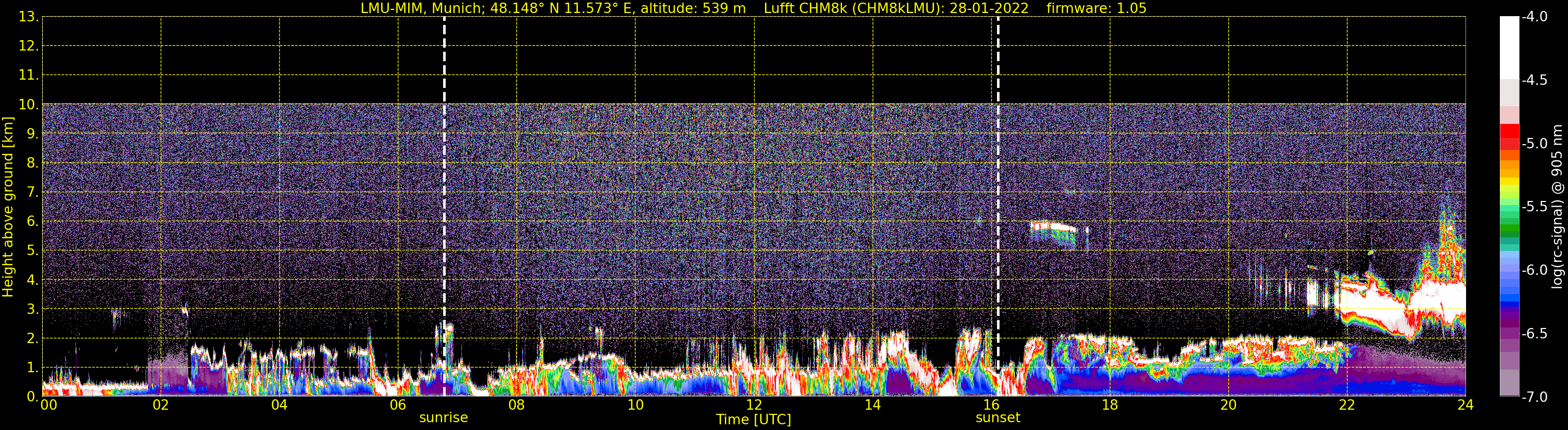Click the -7.0 colorbar tick label
This screenshot has height=430, width=1568.
pyautogui.click(x=1534, y=397)
